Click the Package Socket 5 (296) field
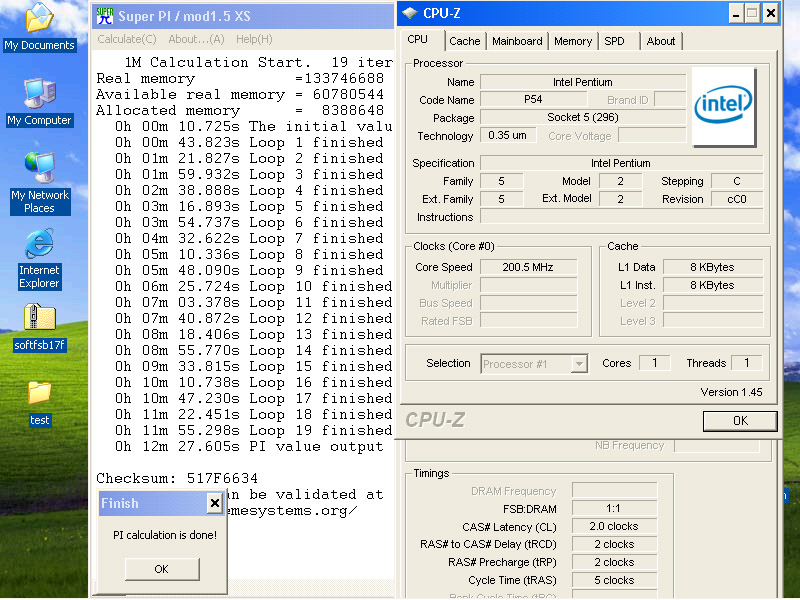This screenshot has width=800, height=600. 583,117
